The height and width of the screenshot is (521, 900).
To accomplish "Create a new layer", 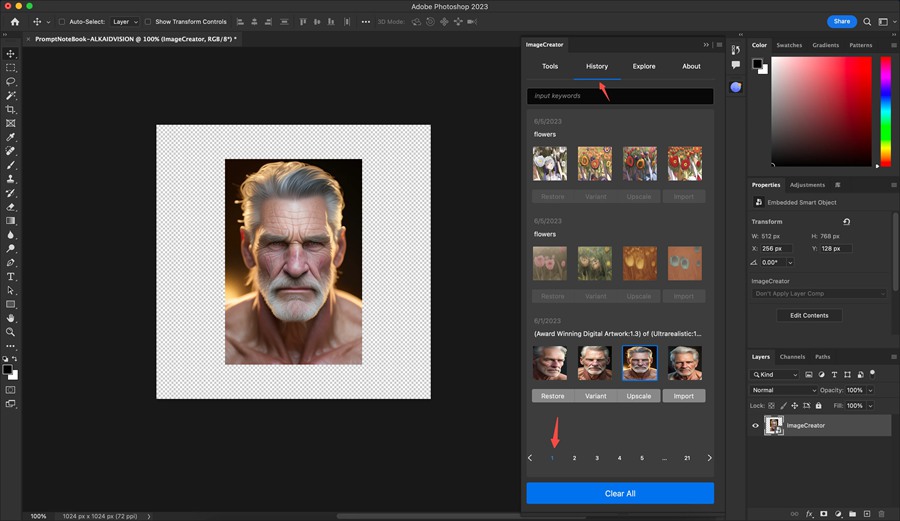I will (867, 514).
